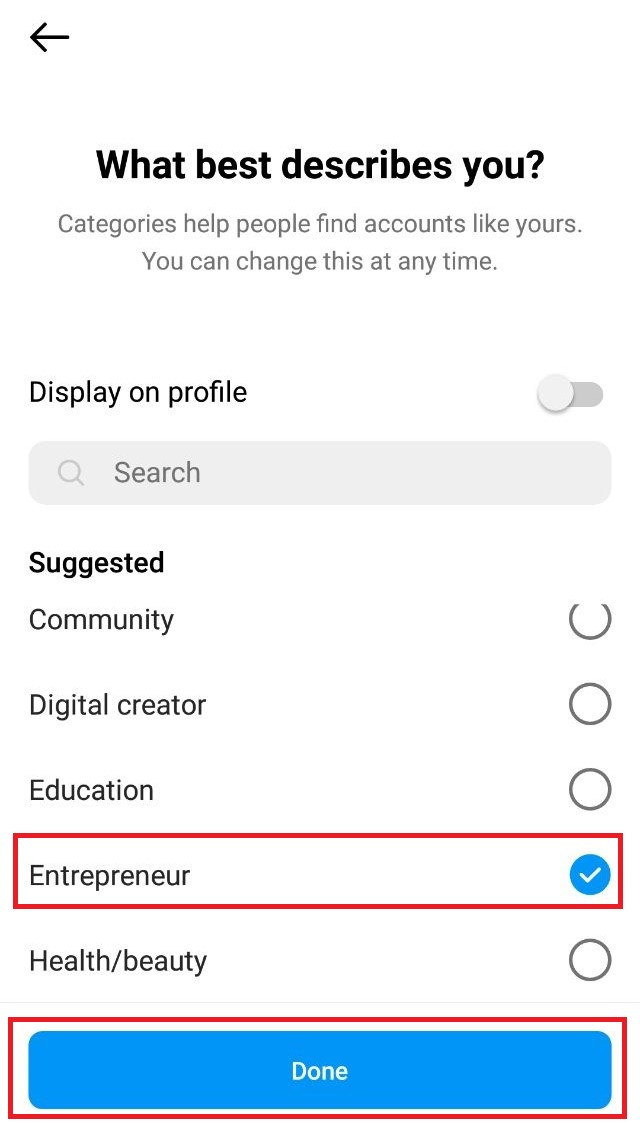This screenshot has width=640, height=1123.
Task: Click the Display on profile label
Action: 138,393
